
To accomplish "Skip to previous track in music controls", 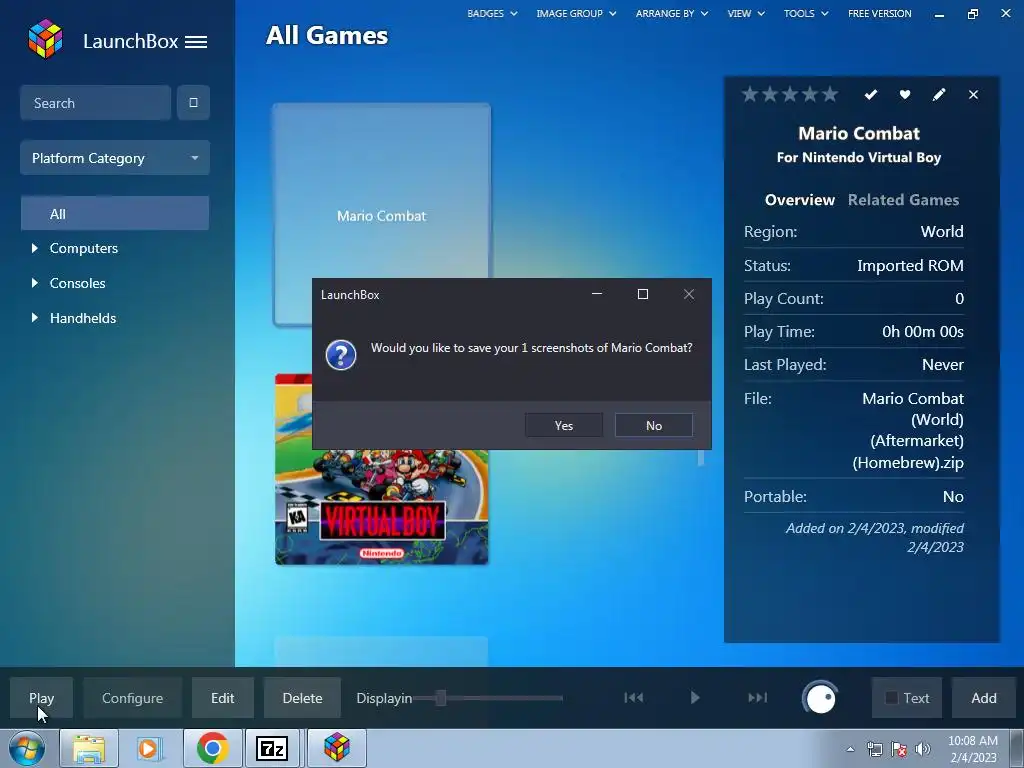I will (633, 697).
